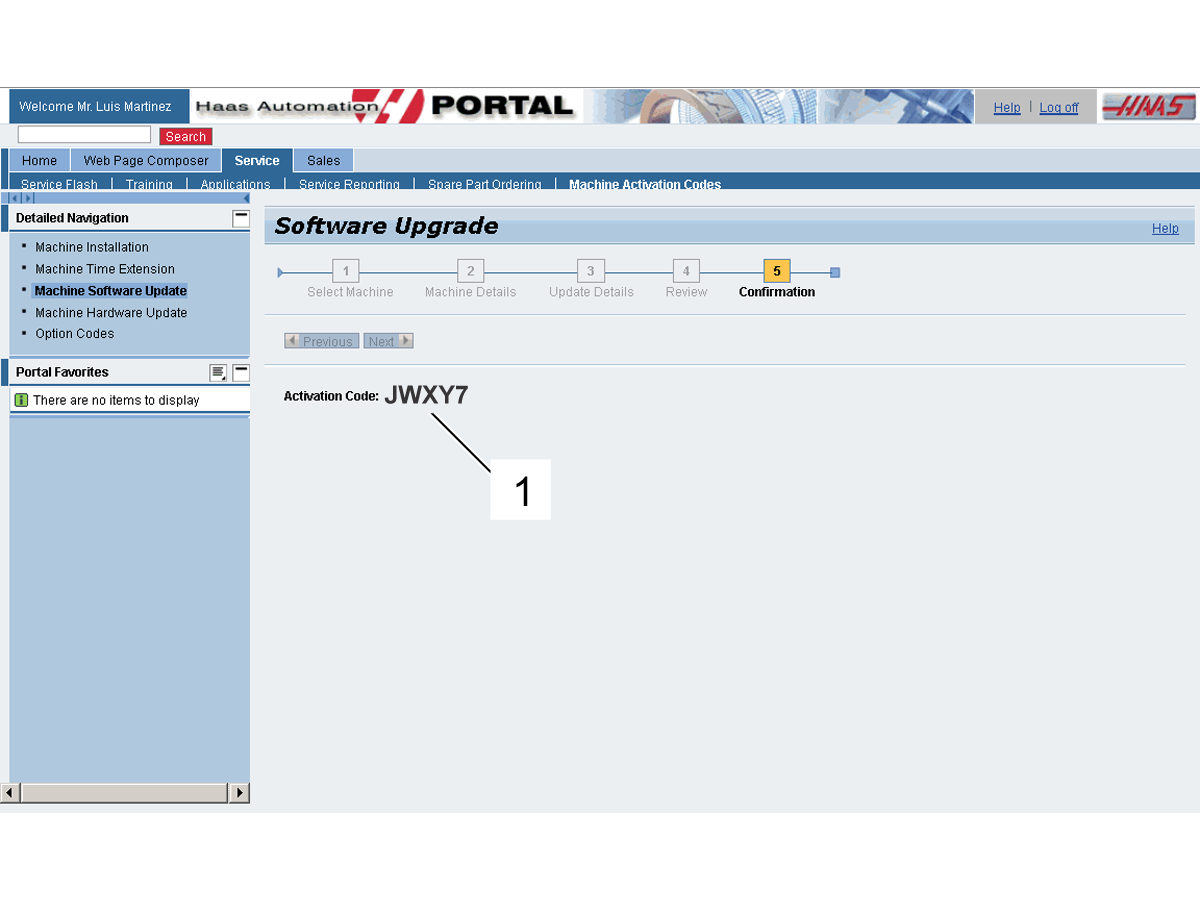Open Spare Part Ordering submenu item
1200x900 pixels.
coord(485,184)
